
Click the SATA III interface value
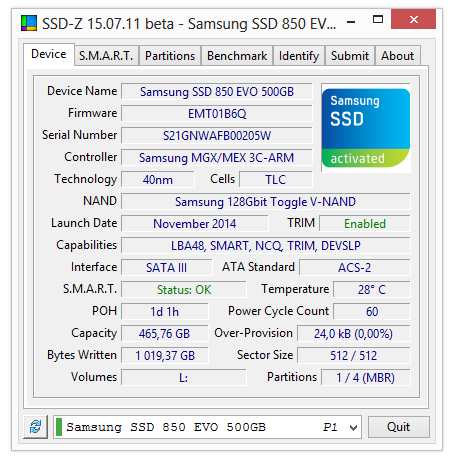coord(167,268)
